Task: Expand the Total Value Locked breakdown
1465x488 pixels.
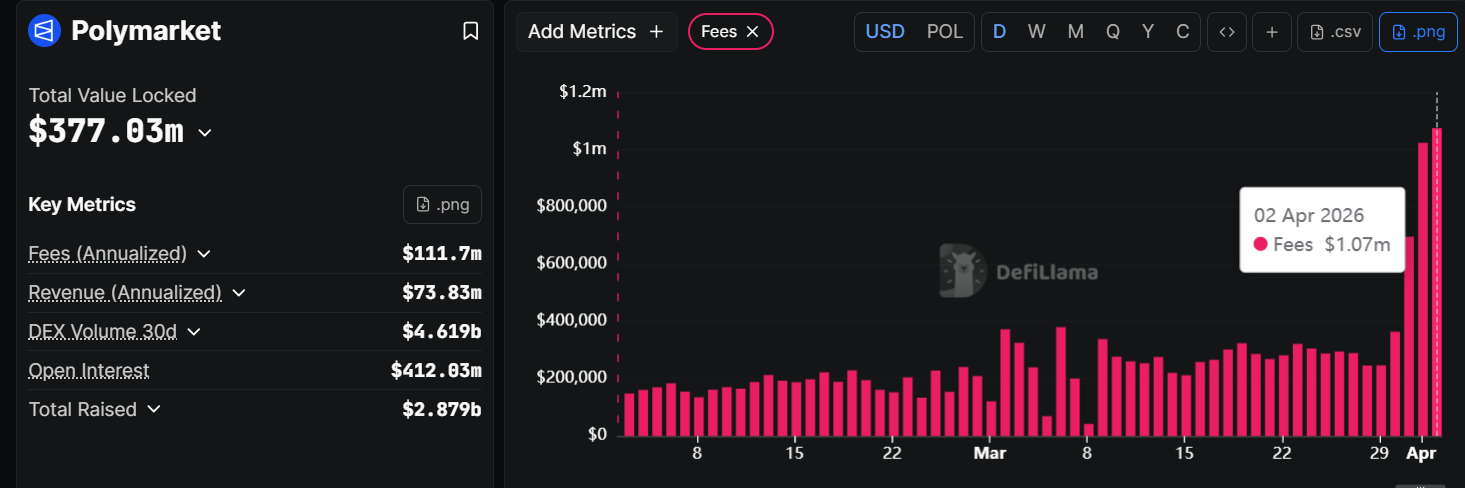Action: [x=205, y=132]
